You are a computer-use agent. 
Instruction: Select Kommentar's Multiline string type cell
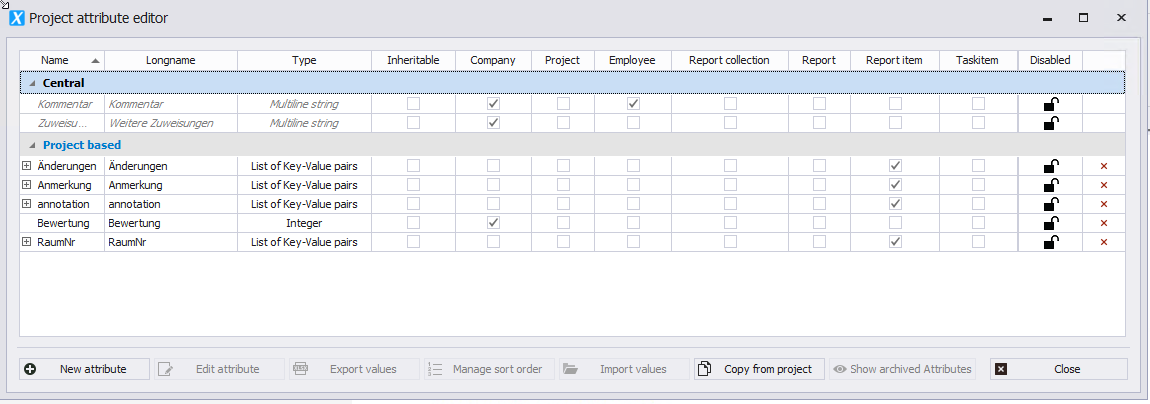304,104
